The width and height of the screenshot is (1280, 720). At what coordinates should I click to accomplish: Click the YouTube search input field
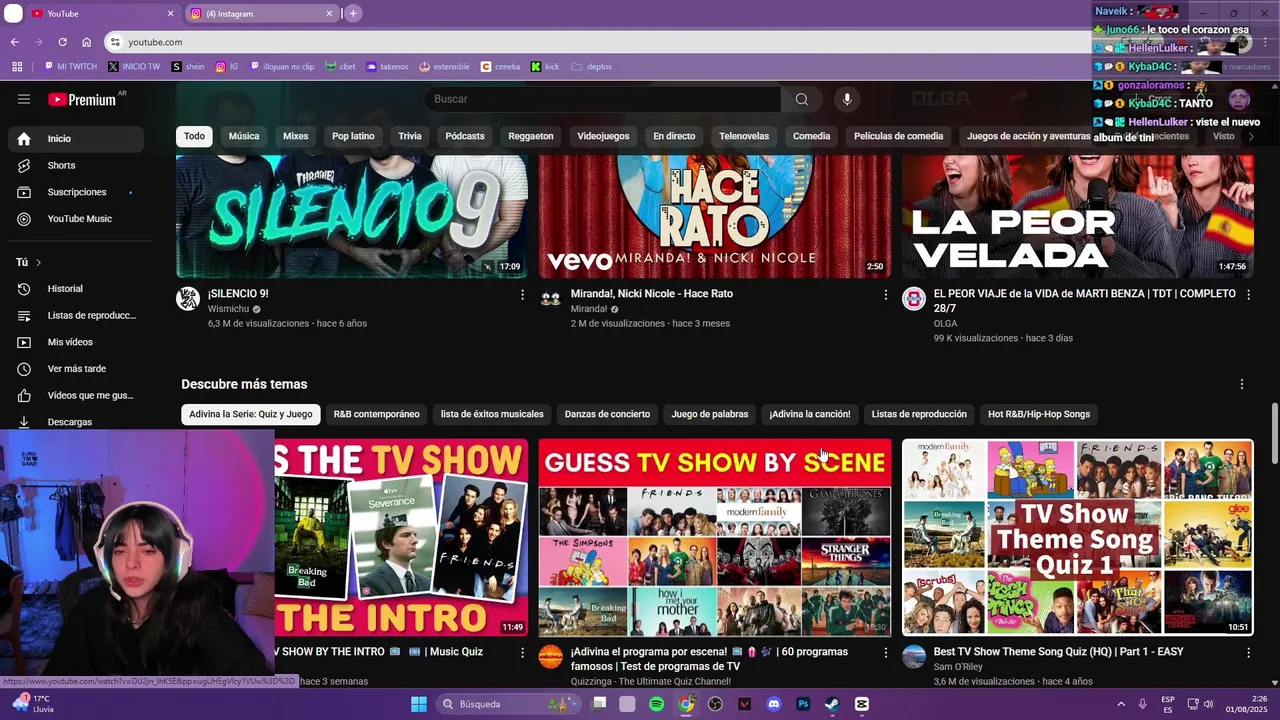pyautogui.click(x=603, y=99)
